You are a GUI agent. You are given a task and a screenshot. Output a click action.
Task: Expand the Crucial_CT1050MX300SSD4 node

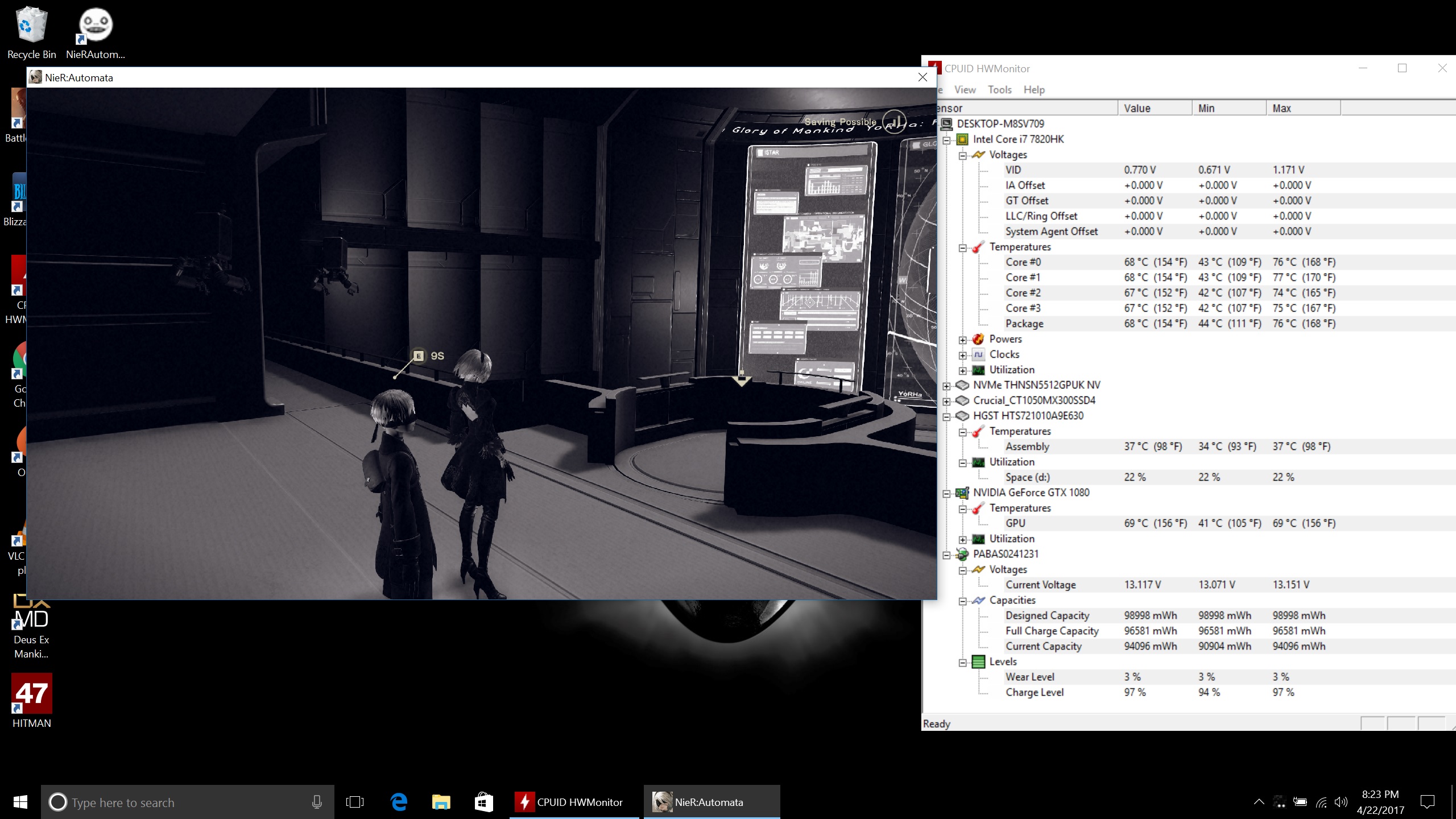tap(946, 401)
